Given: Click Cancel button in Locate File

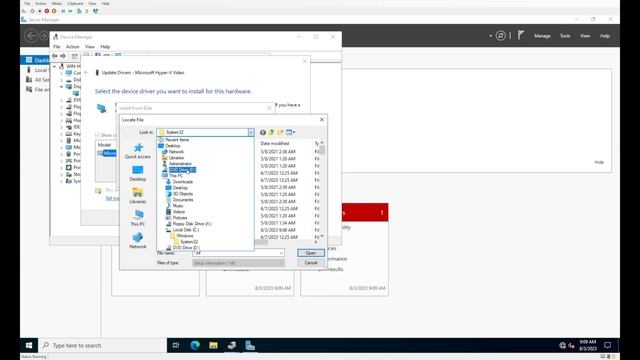Looking at the screenshot, I should tap(311, 263).
